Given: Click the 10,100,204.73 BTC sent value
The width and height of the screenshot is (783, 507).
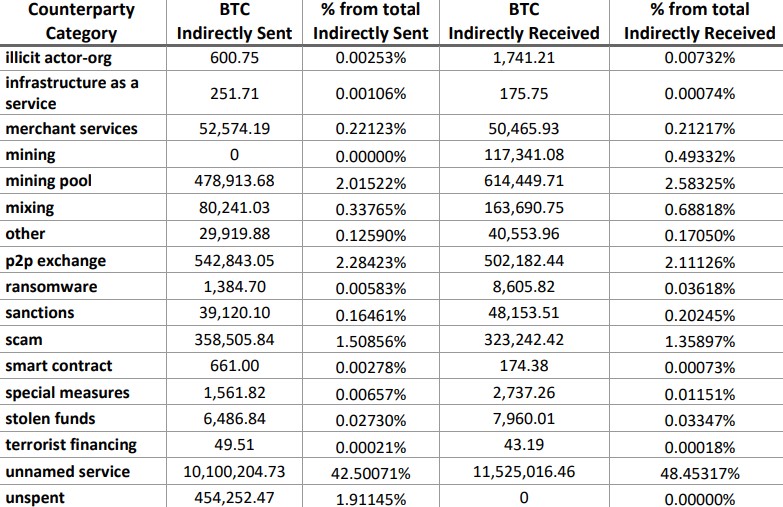Looking at the screenshot, I should 234,471.
